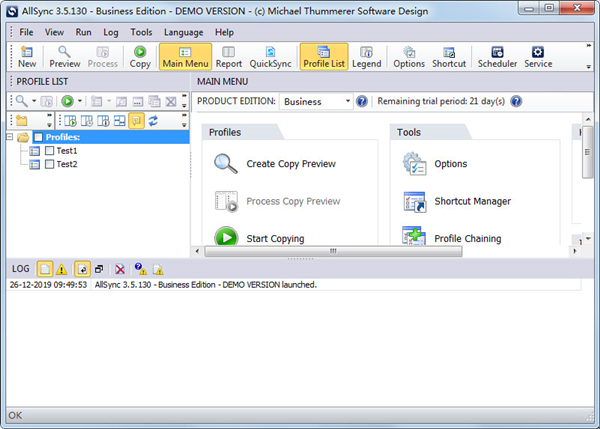Click the Copy toolbar button
The width and height of the screenshot is (600, 429).
click(140, 56)
